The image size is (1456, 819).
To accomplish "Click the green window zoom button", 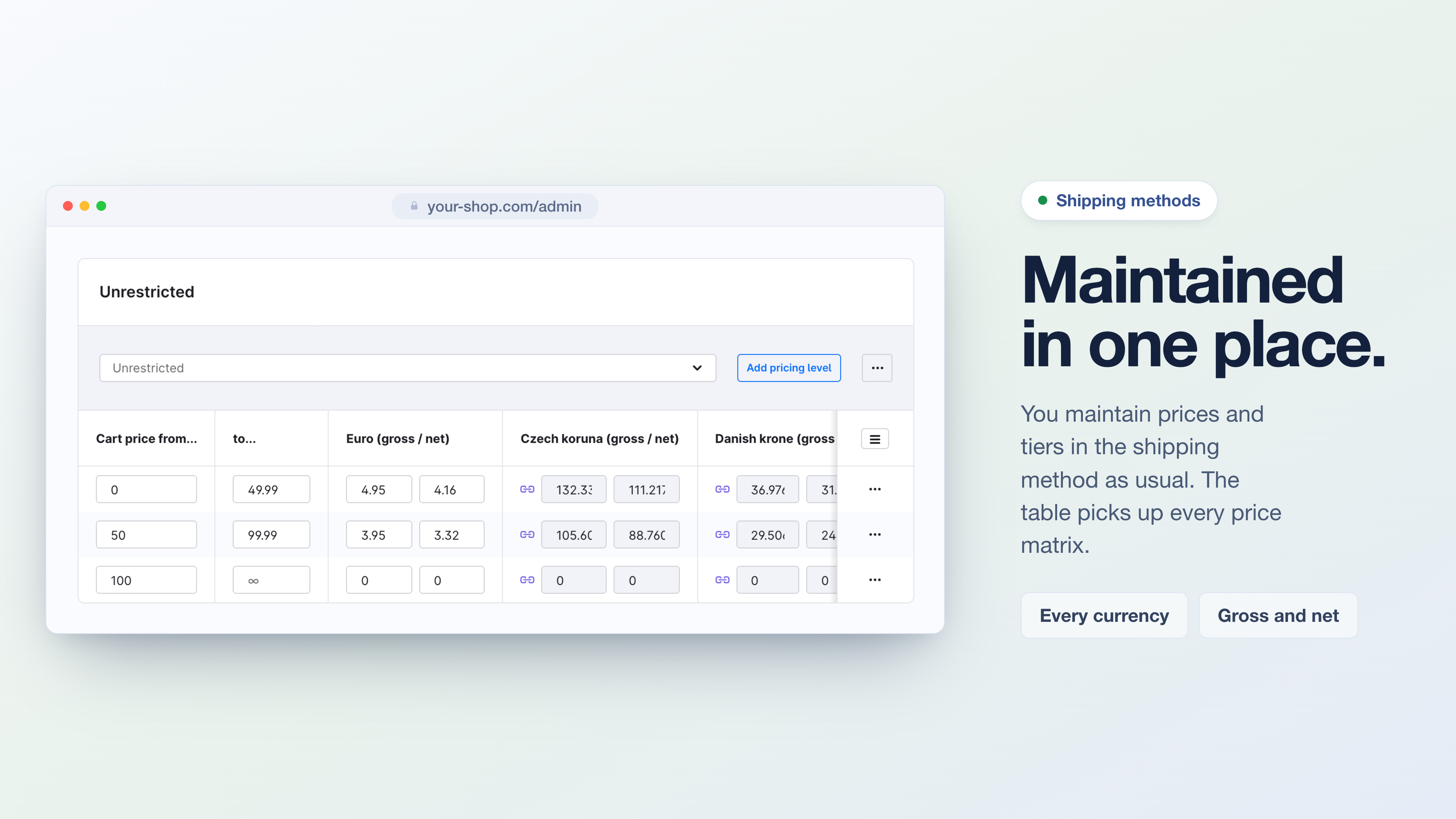I will (x=101, y=206).
